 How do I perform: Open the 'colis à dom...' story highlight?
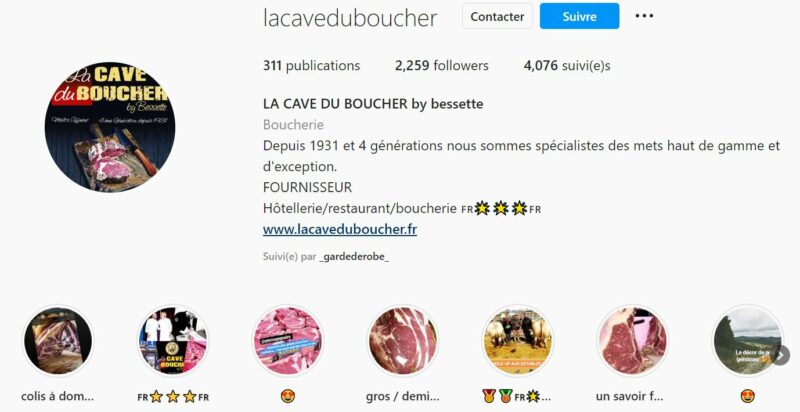click(58, 341)
